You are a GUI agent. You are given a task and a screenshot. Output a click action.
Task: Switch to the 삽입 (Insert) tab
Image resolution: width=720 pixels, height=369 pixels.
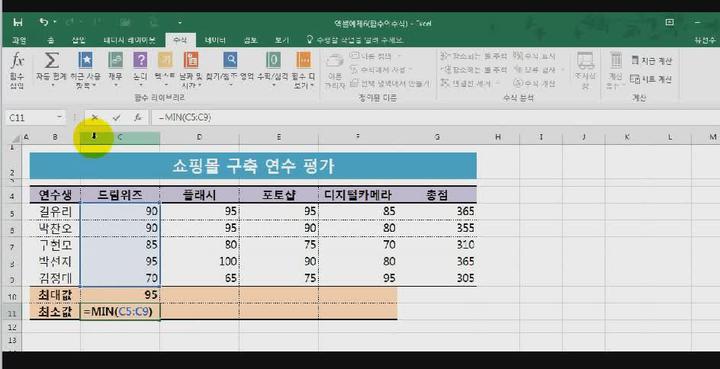click(79, 40)
